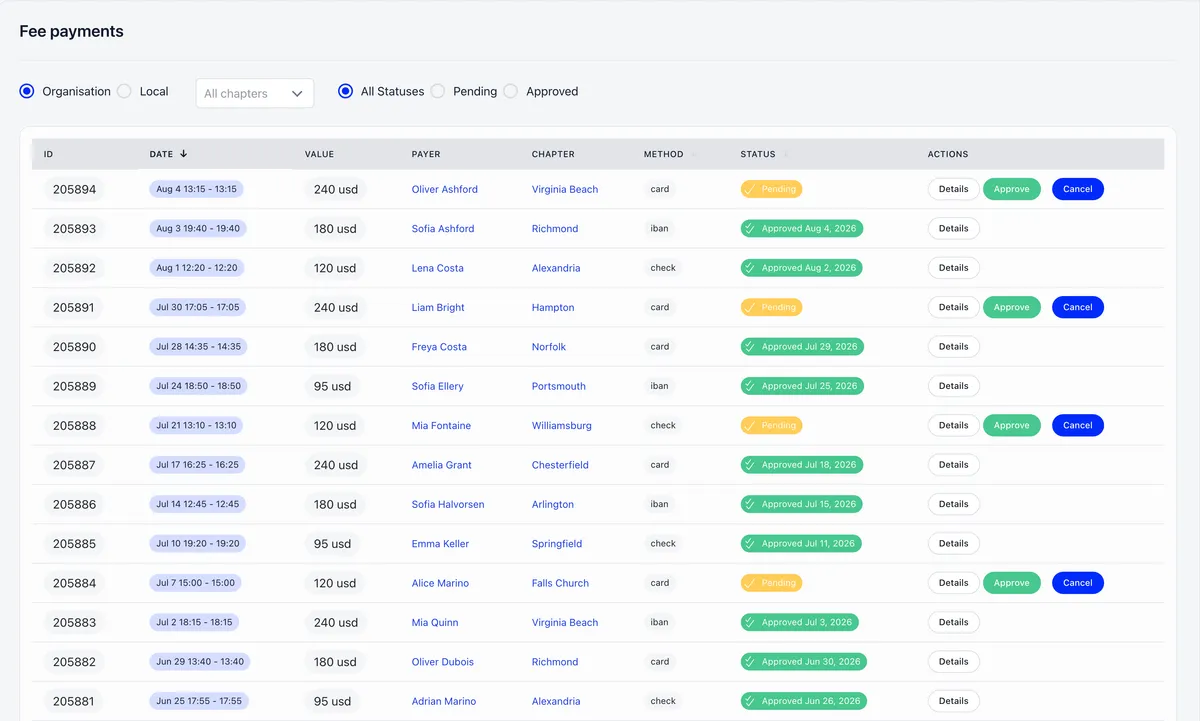Cancel the Williamsburg payment 205888

pos(1078,425)
